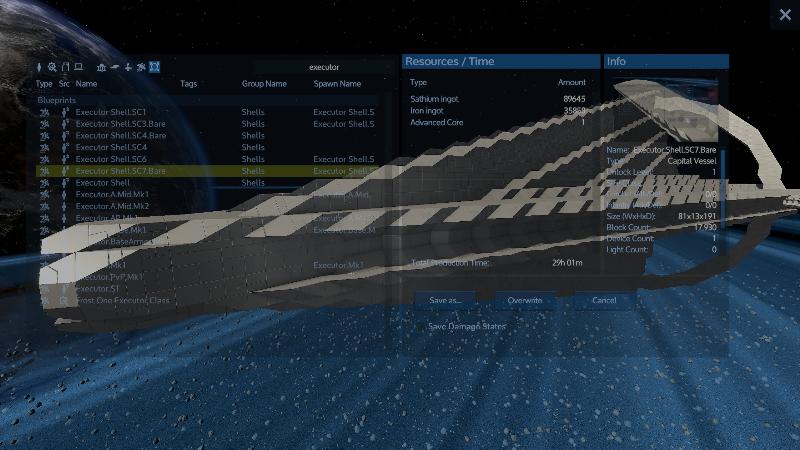Click the Sathium amount value 89645

point(574,99)
